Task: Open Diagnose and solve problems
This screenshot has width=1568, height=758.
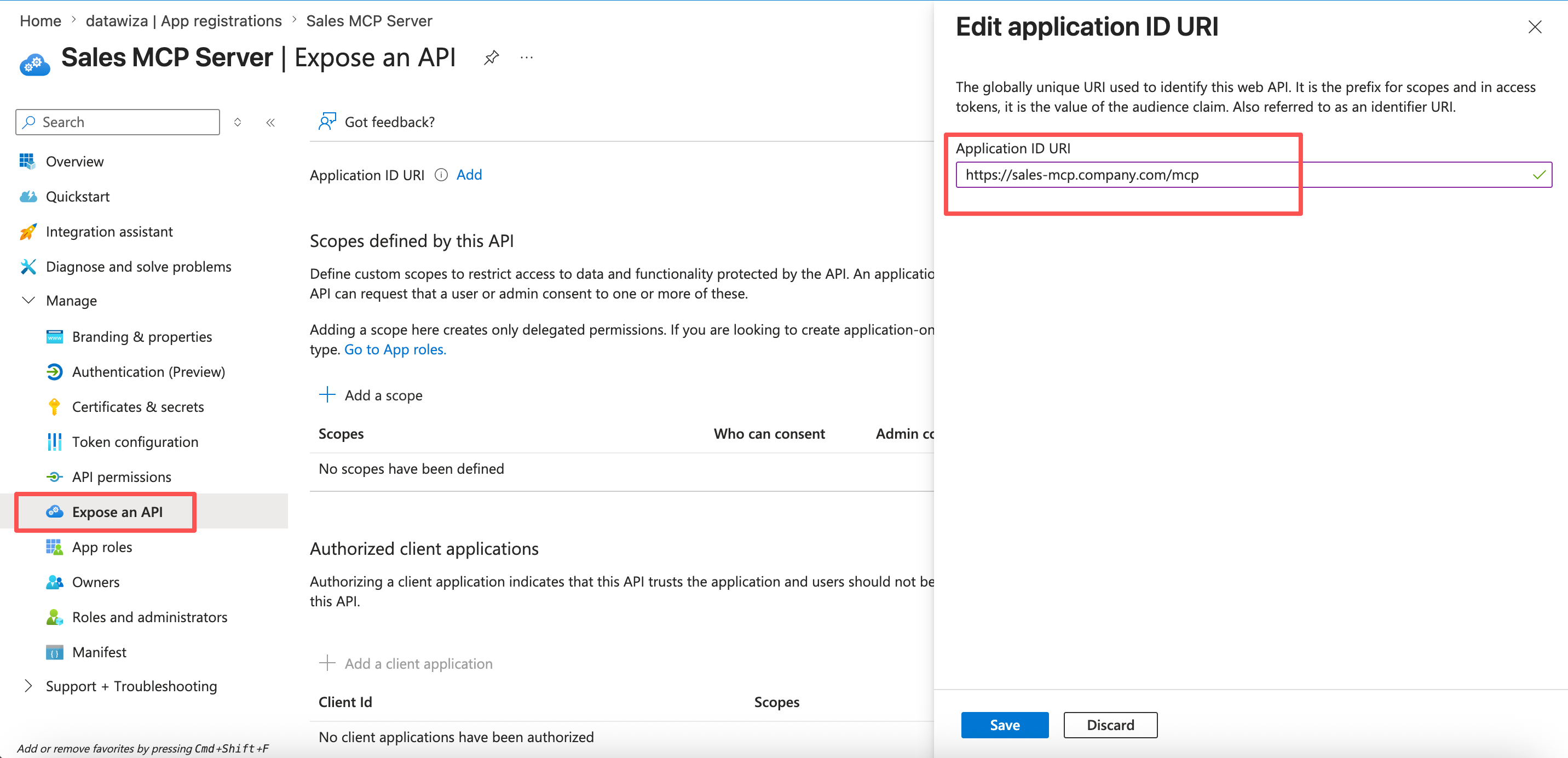Action: point(138,267)
